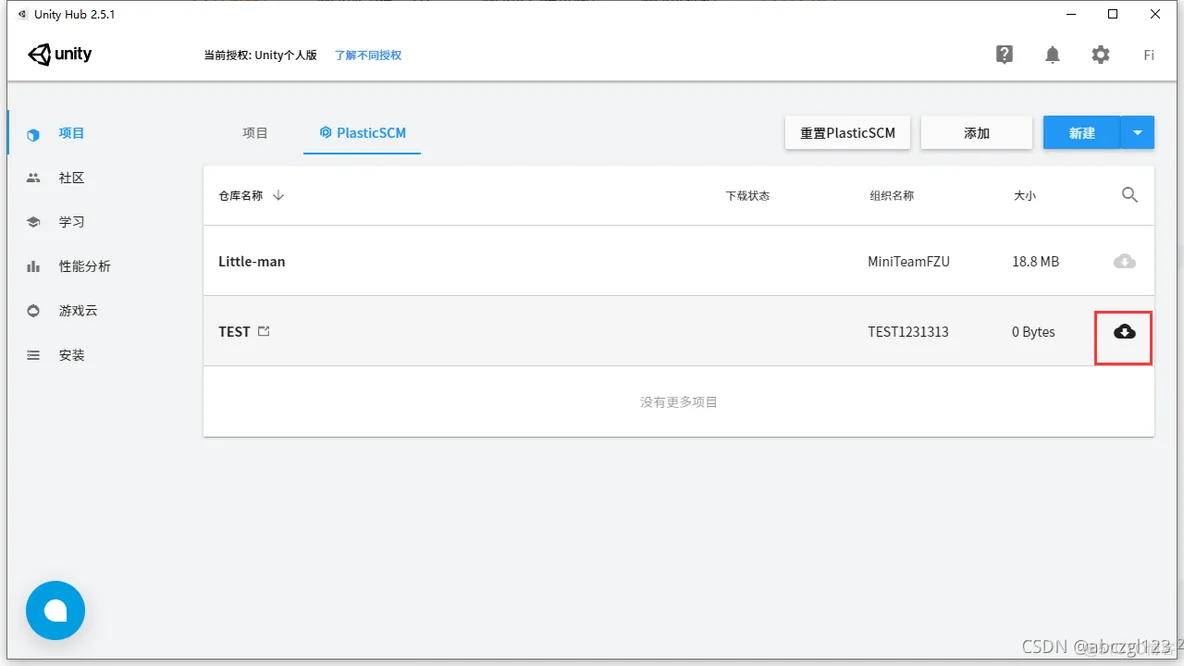Minimize the Unity Hub window

1071,14
